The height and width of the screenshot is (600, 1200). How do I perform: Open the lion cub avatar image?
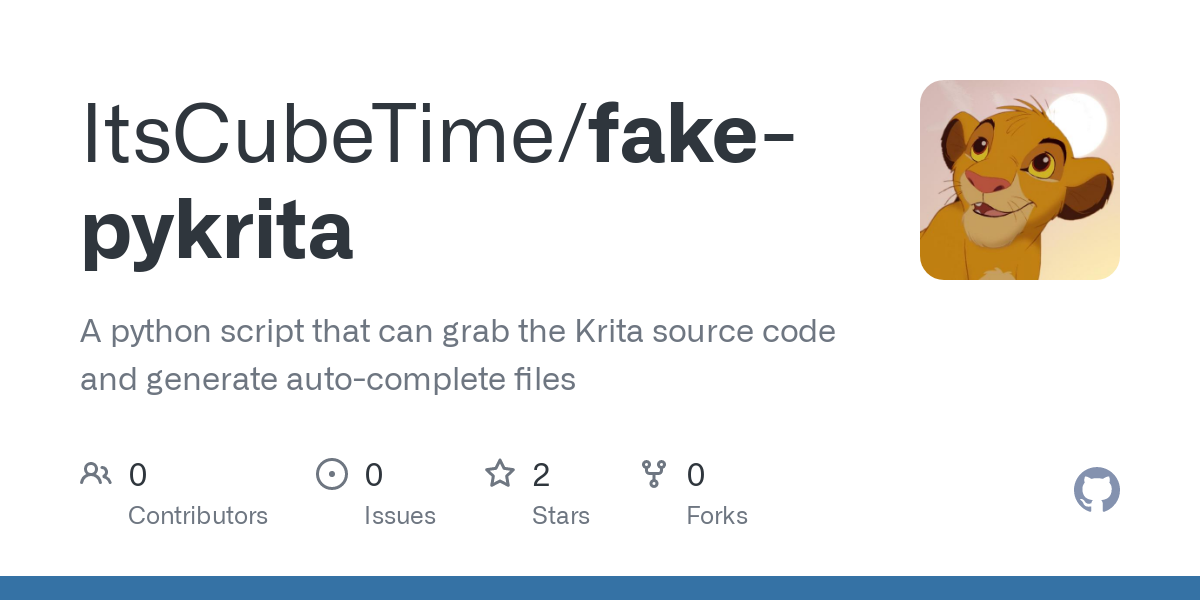point(1019,180)
